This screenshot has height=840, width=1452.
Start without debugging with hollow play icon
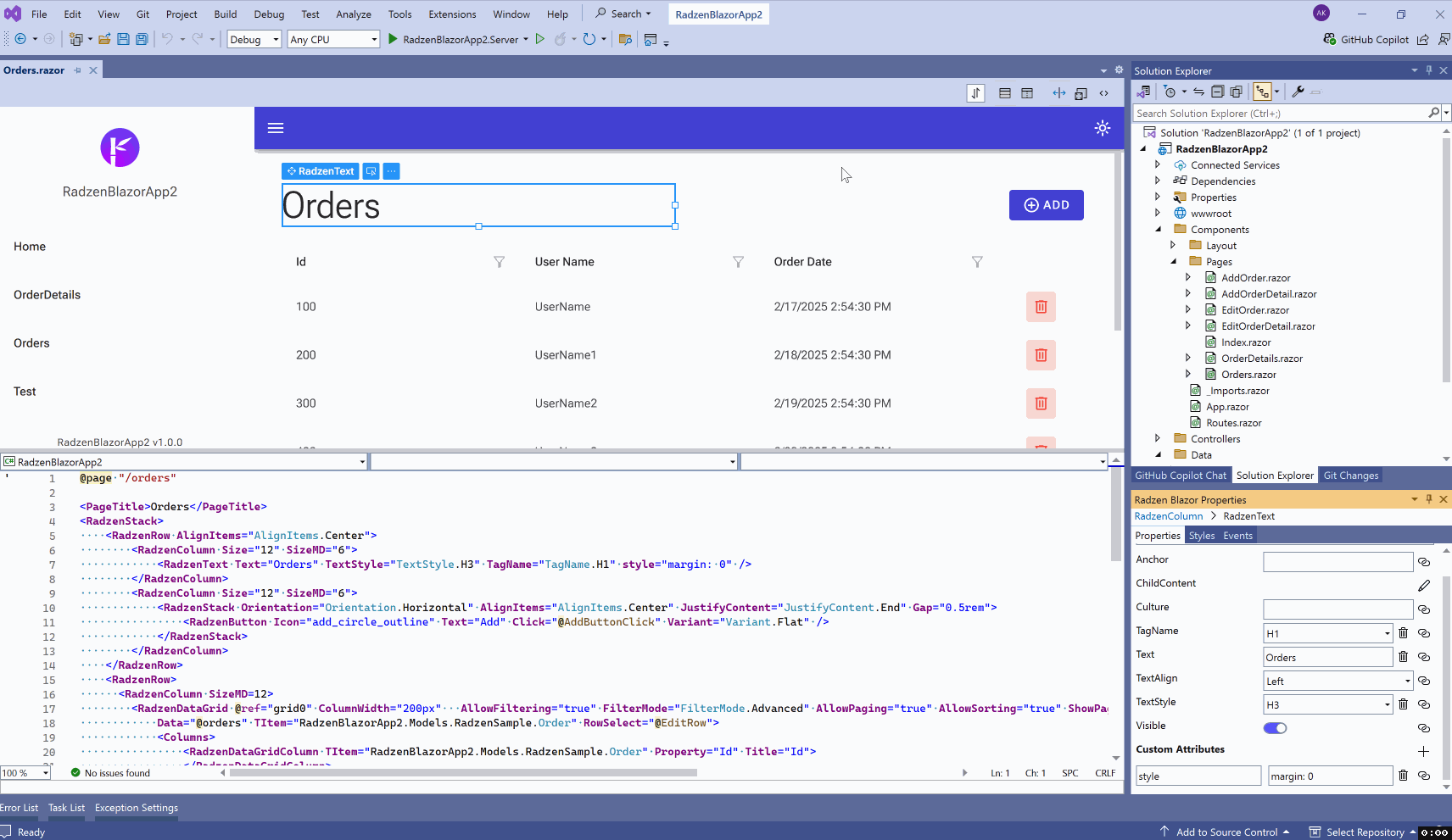coord(539,39)
